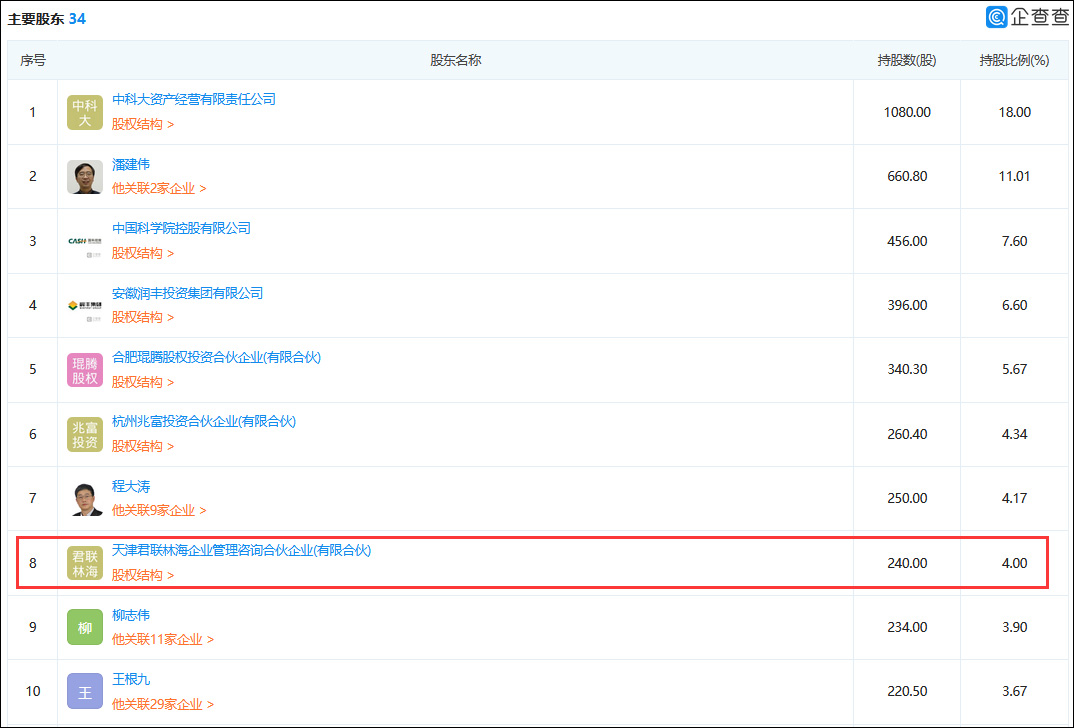This screenshot has height=728, width=1074.
Task: Open 天津君联林海企业管理咨询合伙企业 link
Action: 241,550
